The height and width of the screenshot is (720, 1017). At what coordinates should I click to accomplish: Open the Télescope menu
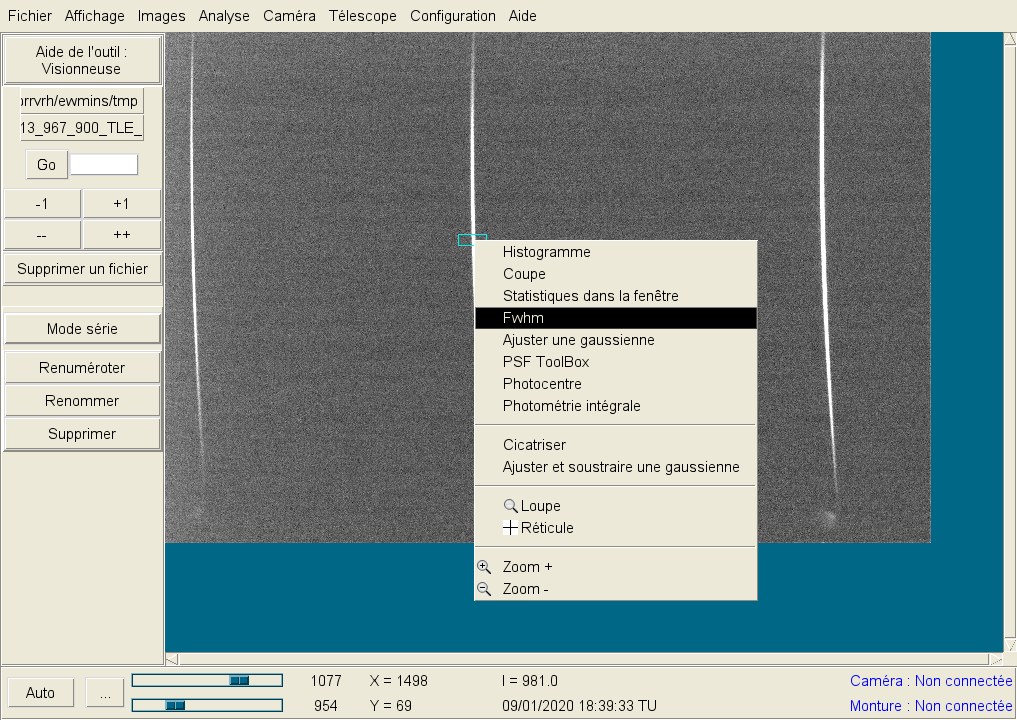click(x=362, y=16)
